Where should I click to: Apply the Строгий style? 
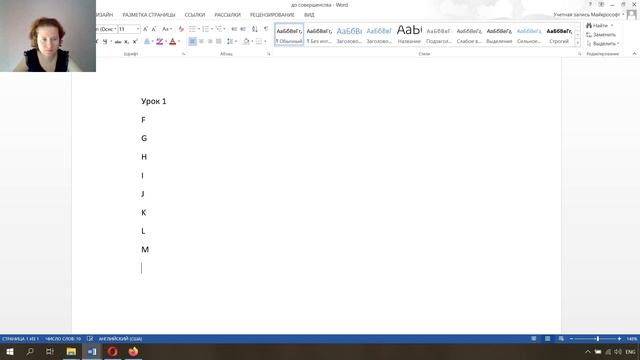coord(559,35)
